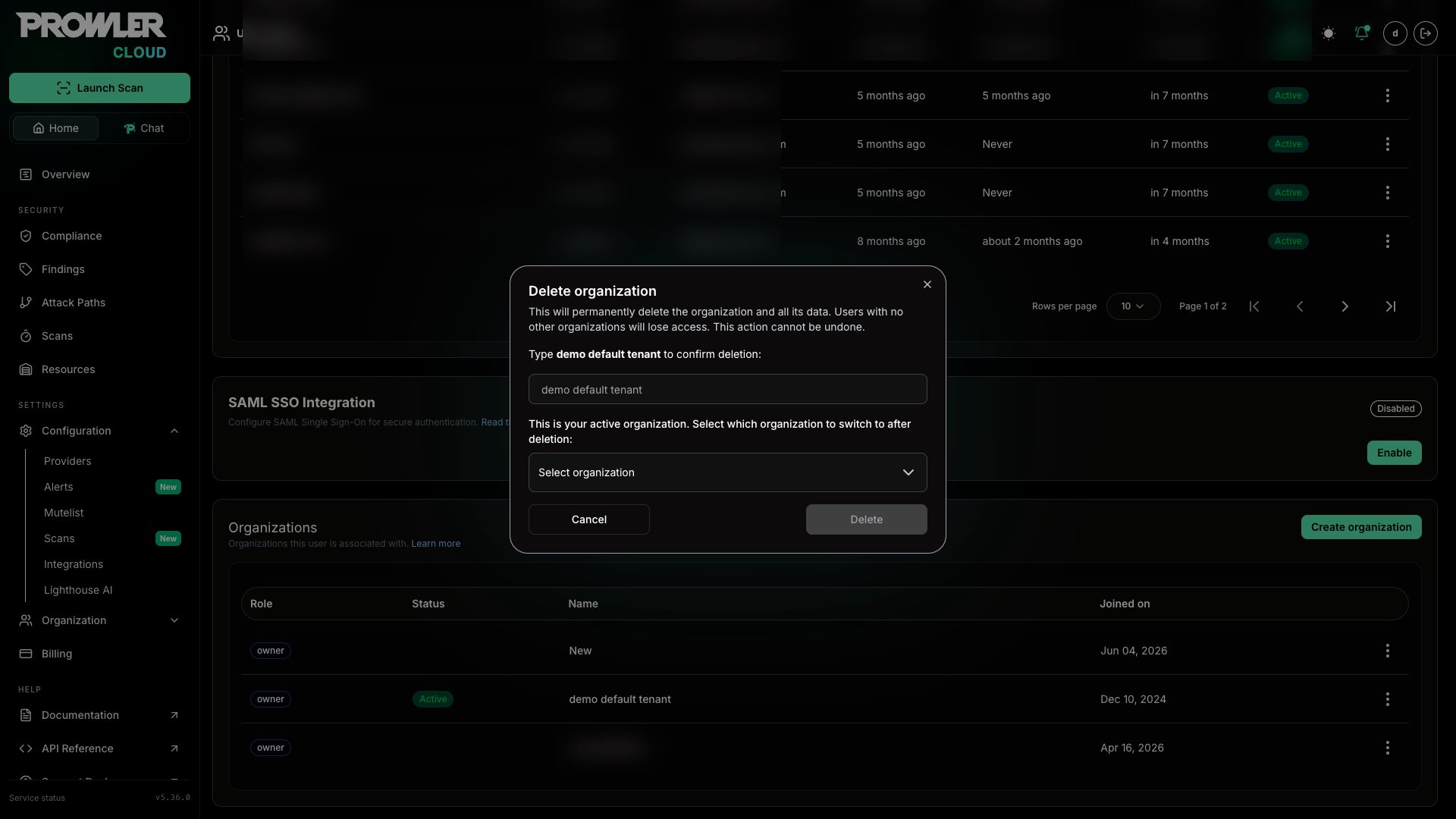Click the sign out icon
Image resolution: width=1456 pixels, height=819 pixels.
coord(1426,33)
